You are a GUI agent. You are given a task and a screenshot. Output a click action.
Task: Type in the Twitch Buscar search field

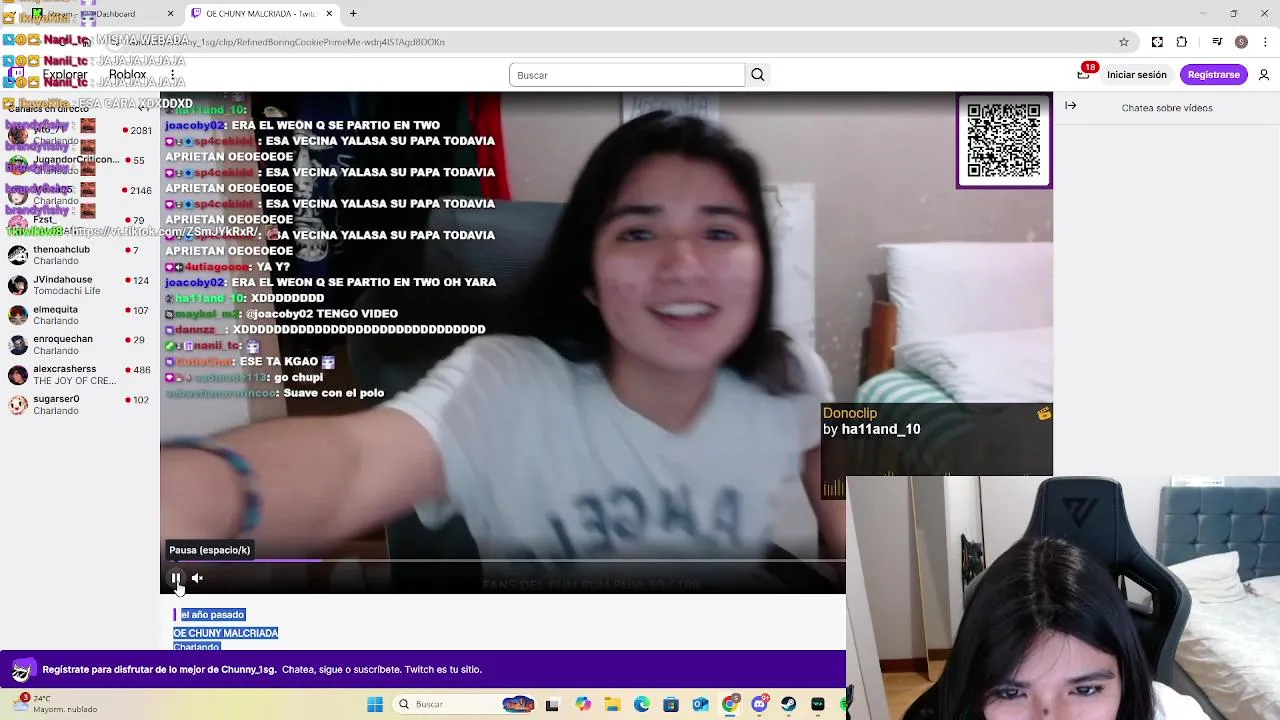(x=627, y=75)
